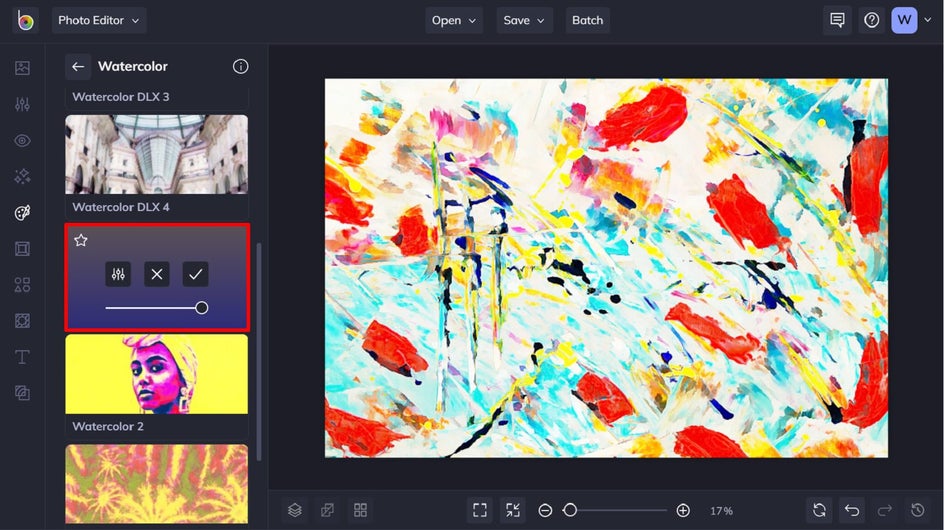This screenshot has height=530, width=944.
Task: Undo the last action
Action: click(852, 511)
